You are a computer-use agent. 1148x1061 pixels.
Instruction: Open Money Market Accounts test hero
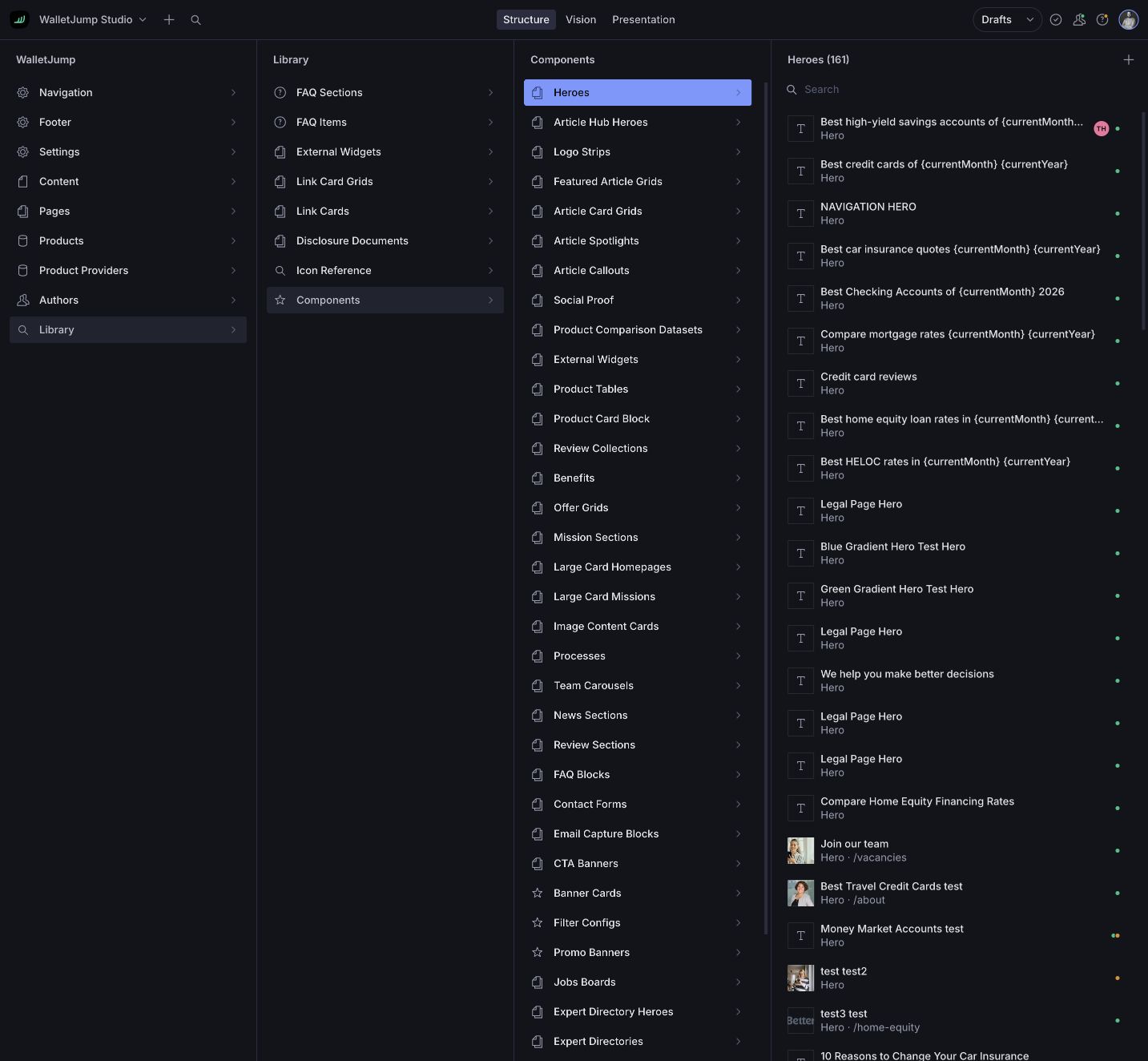(956, 935)
